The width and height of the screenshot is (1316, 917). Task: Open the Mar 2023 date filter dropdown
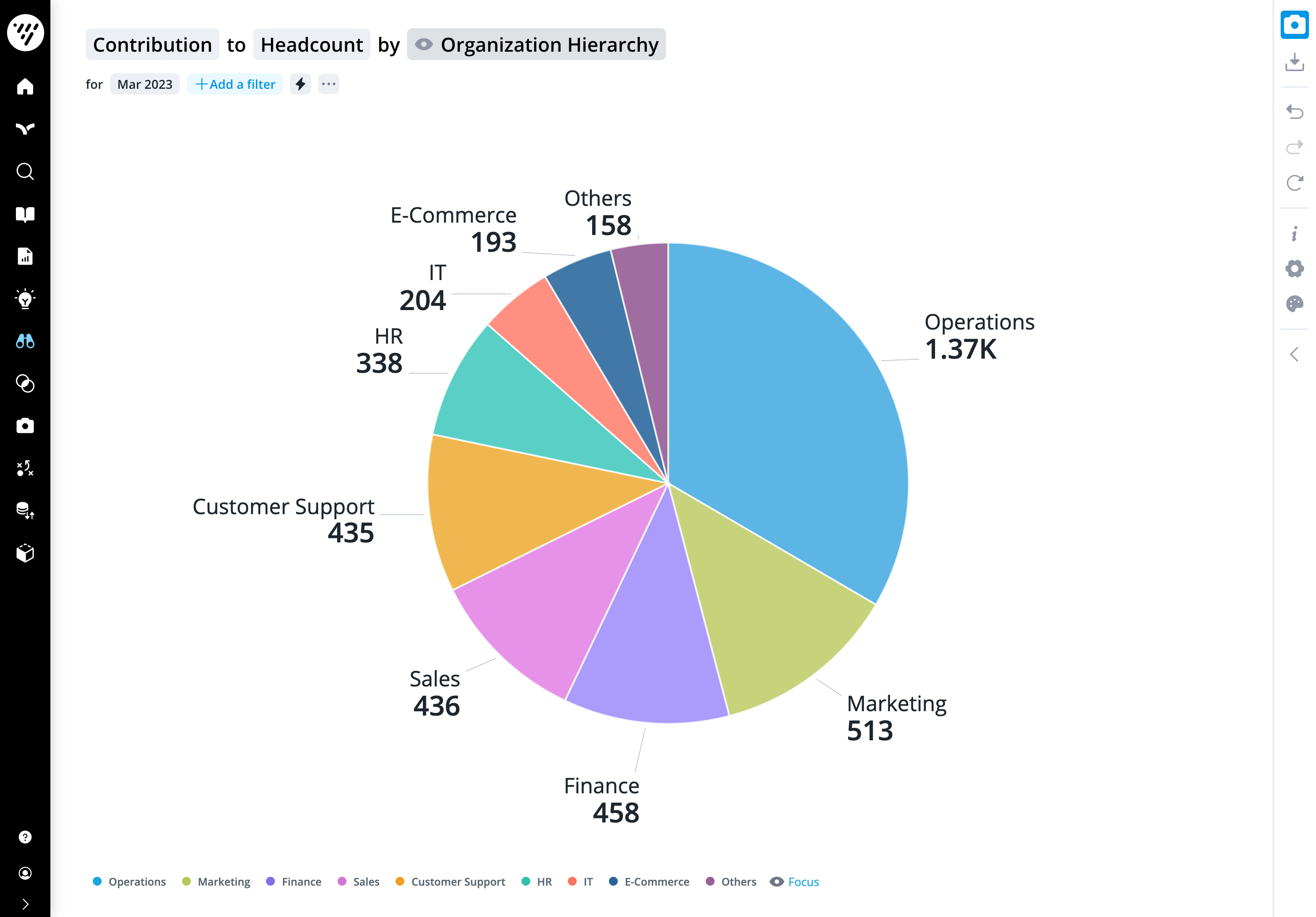pos(144,84)
